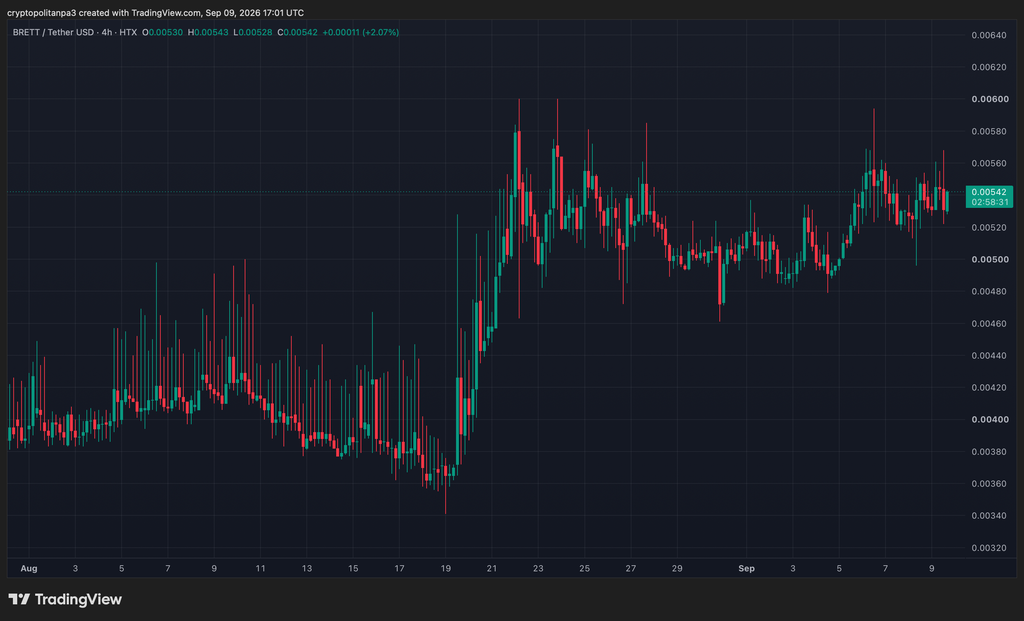Viewport: 1024px width, 621px height.
Task: Select the Sep date axis label
Action: click(746, 569)
